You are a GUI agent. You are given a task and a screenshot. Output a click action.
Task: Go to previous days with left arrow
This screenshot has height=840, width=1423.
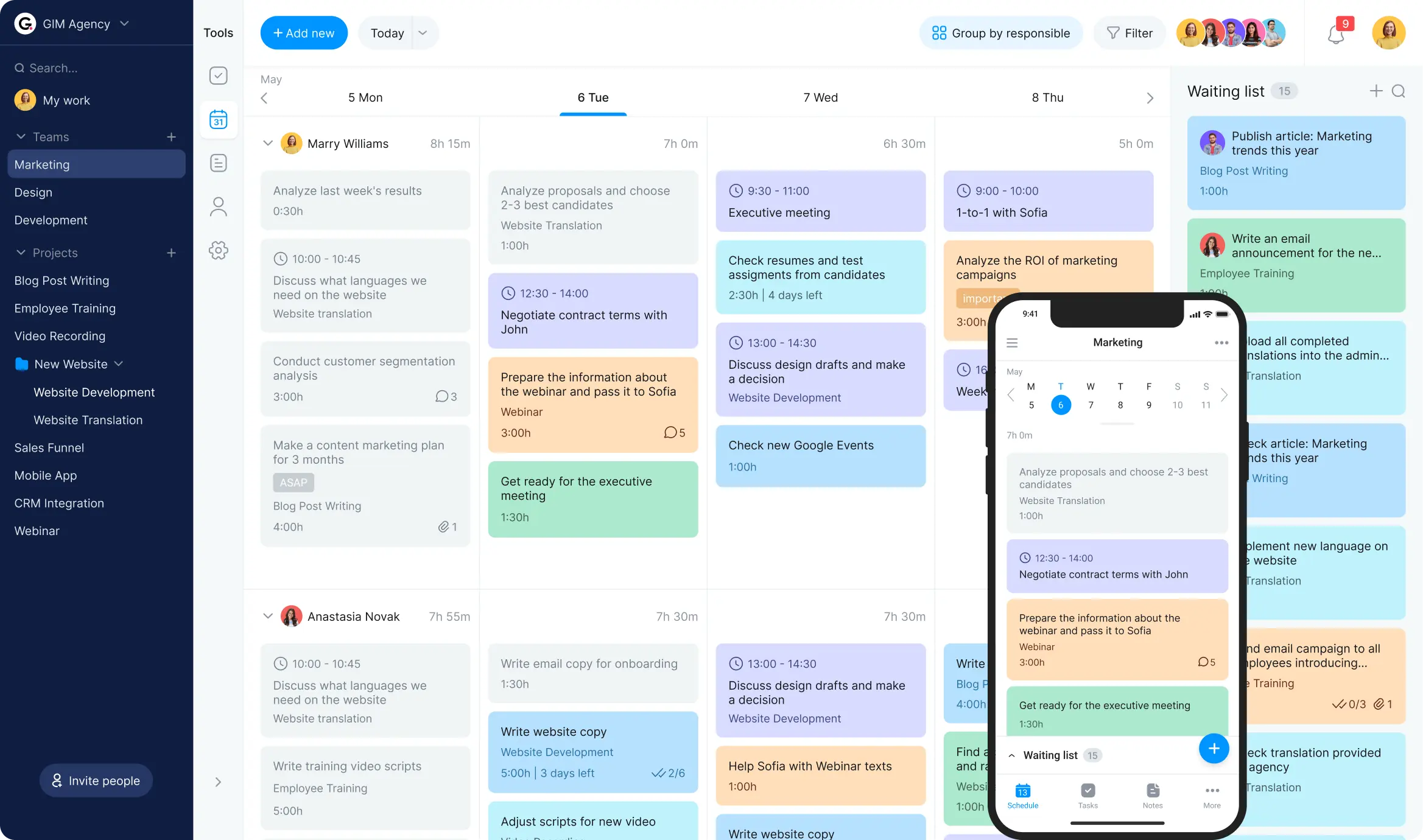coord(264,98)
